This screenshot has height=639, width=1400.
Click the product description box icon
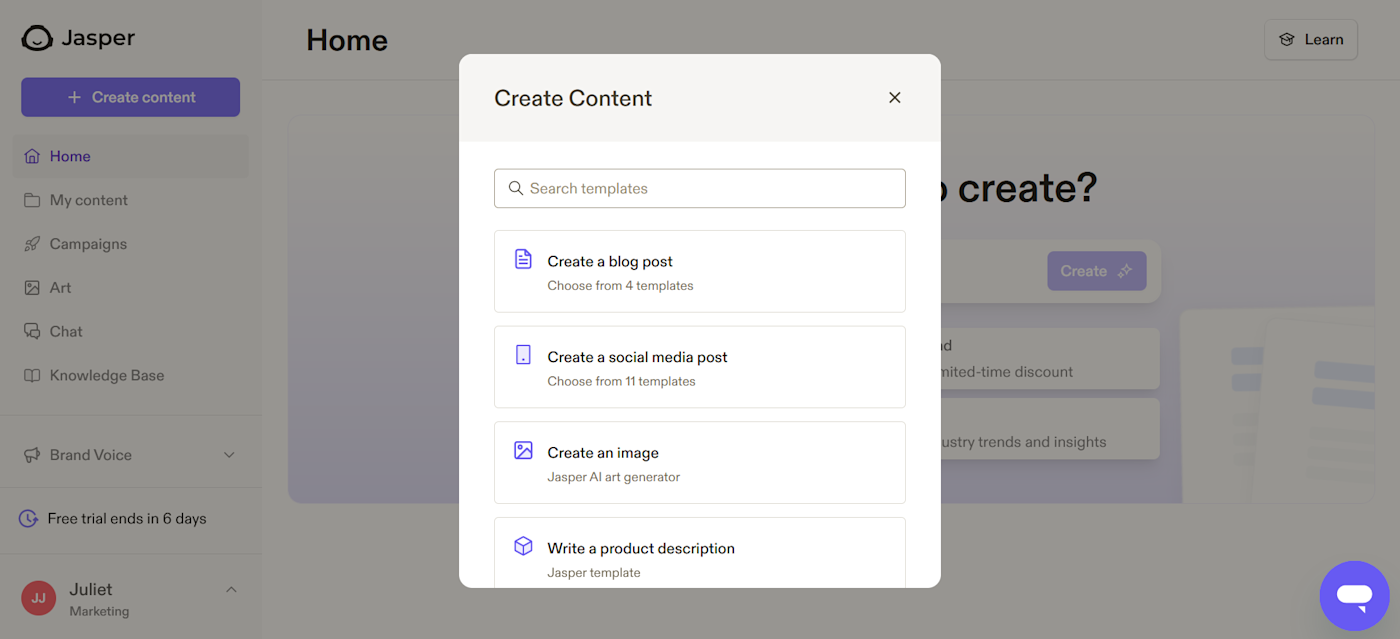coord(523,546)
